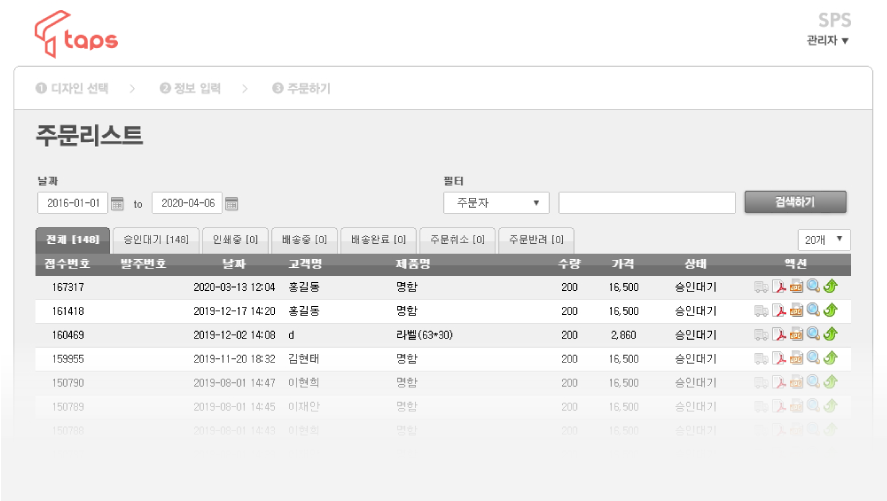Open the start date calendar picker icon
The width and height of the screenshot is (887, 501).
click(117, 204)
